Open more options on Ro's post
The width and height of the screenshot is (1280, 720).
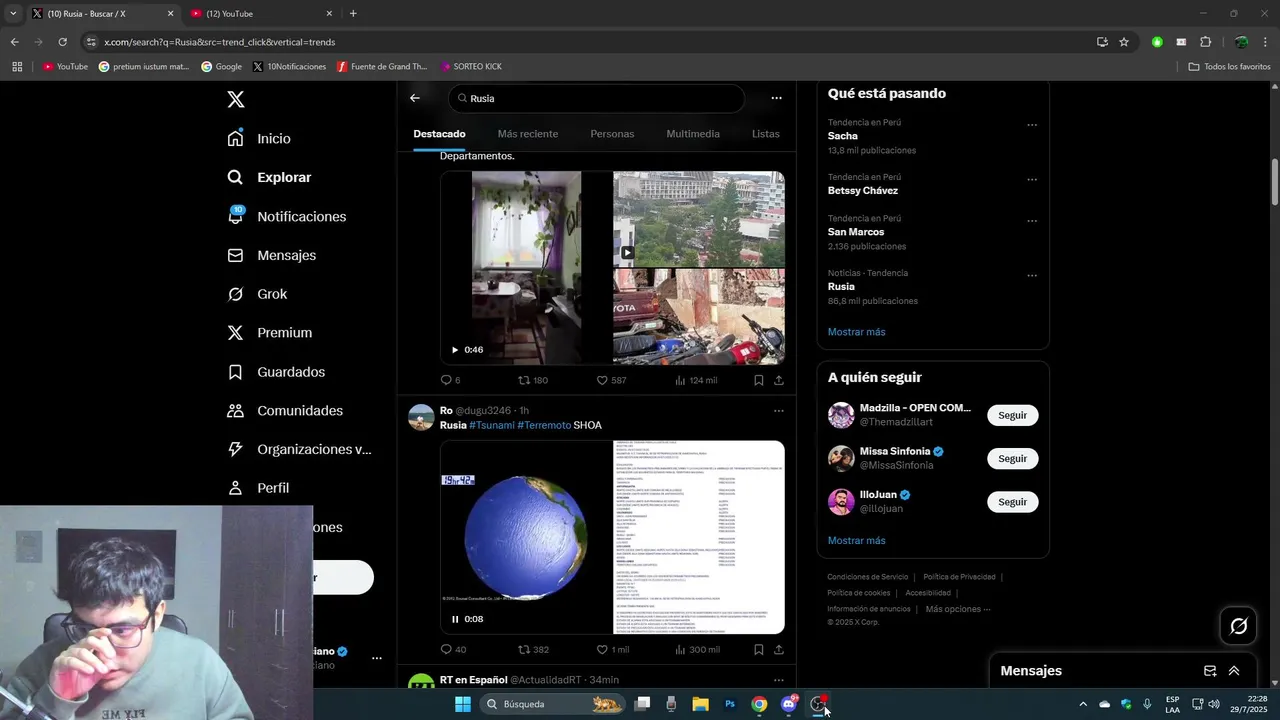click(779, 411)
